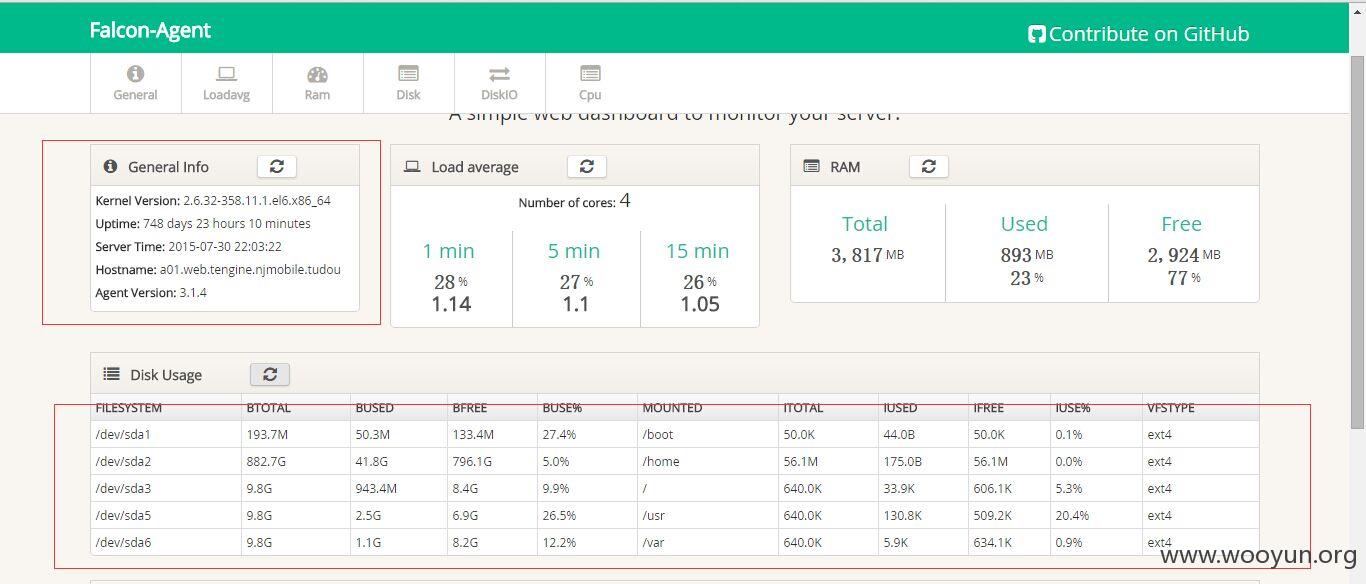
Task: Click the /home mount point cell
Action: tap(708, 461)
